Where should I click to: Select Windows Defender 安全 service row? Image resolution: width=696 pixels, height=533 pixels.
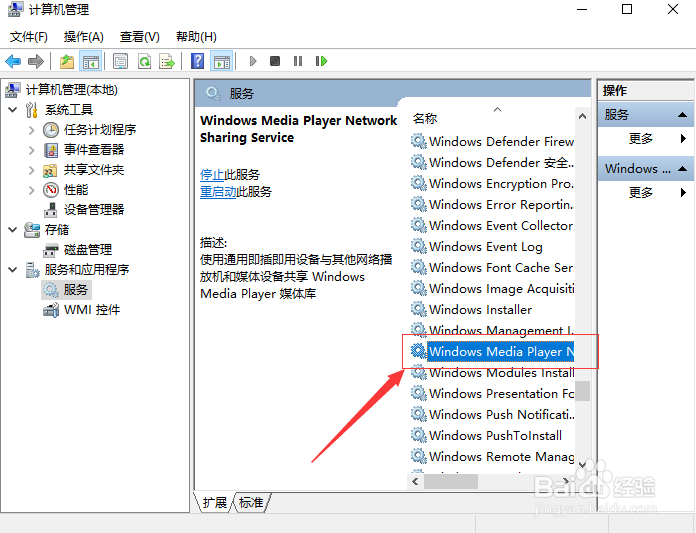pyautogui.click(x=492, y=162)
